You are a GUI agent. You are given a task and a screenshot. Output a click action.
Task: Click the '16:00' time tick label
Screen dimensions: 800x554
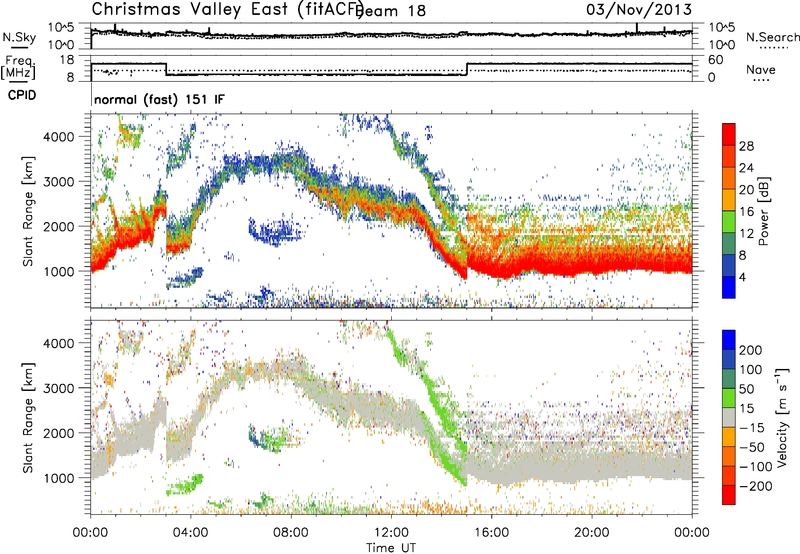[492, 532]
